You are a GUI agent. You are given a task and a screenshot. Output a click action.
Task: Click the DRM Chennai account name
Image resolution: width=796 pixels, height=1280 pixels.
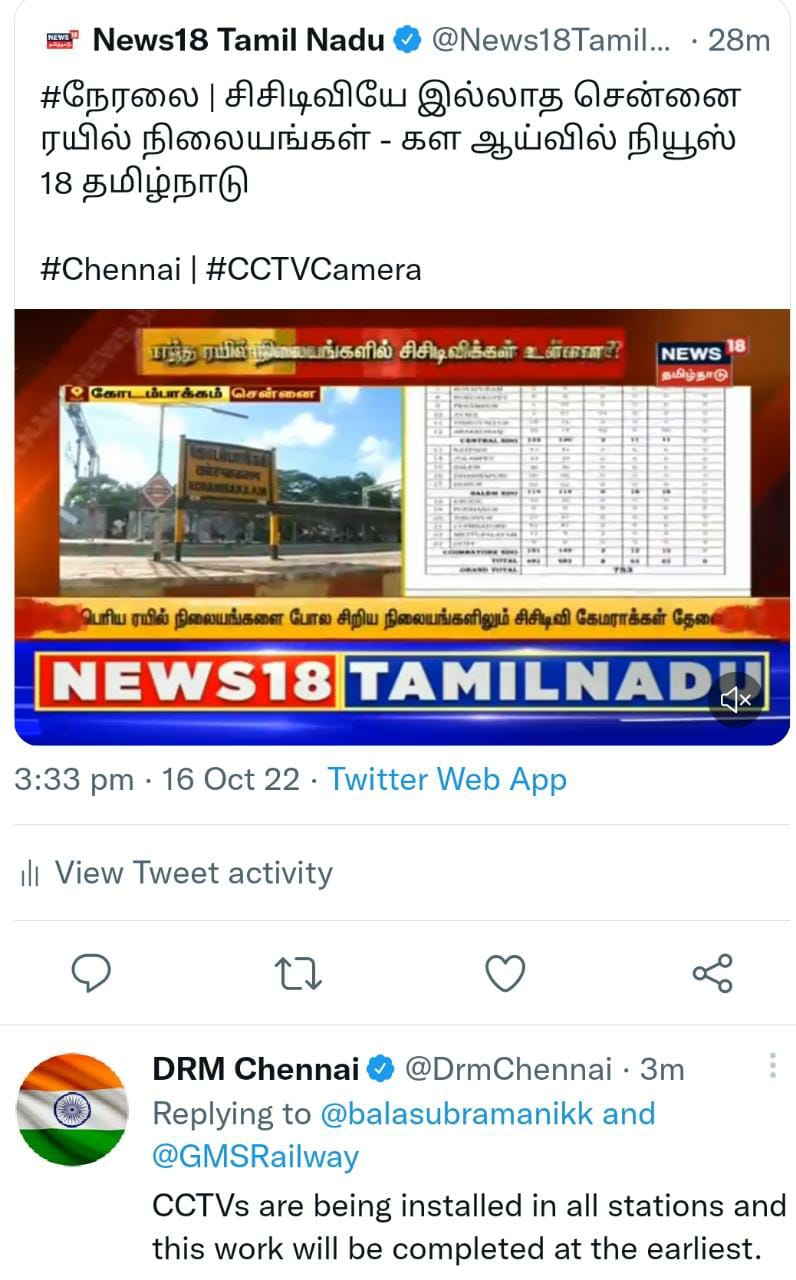click(255, 1069)
